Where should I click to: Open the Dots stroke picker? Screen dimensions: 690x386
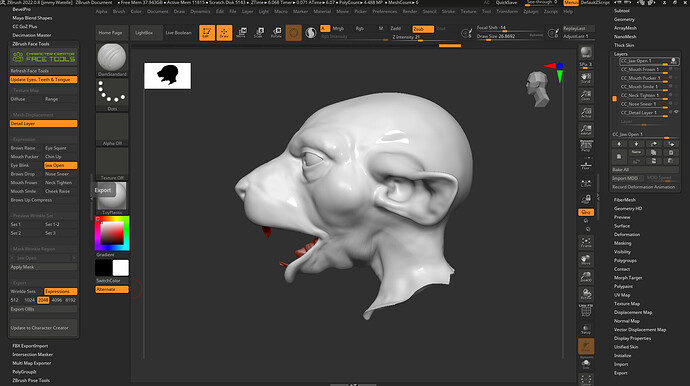112,95
